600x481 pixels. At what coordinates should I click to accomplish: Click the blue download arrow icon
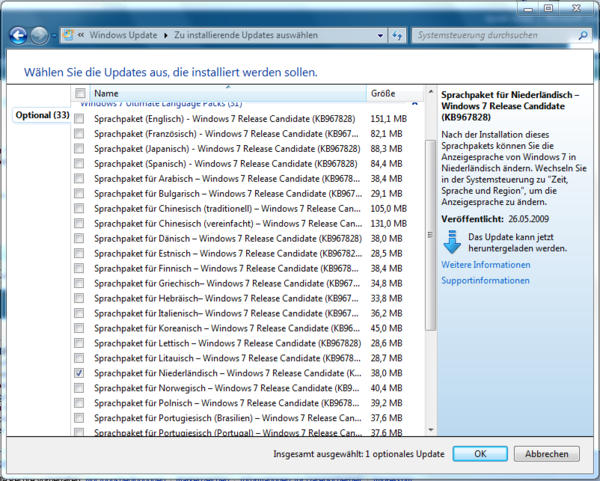coord(452,242)
